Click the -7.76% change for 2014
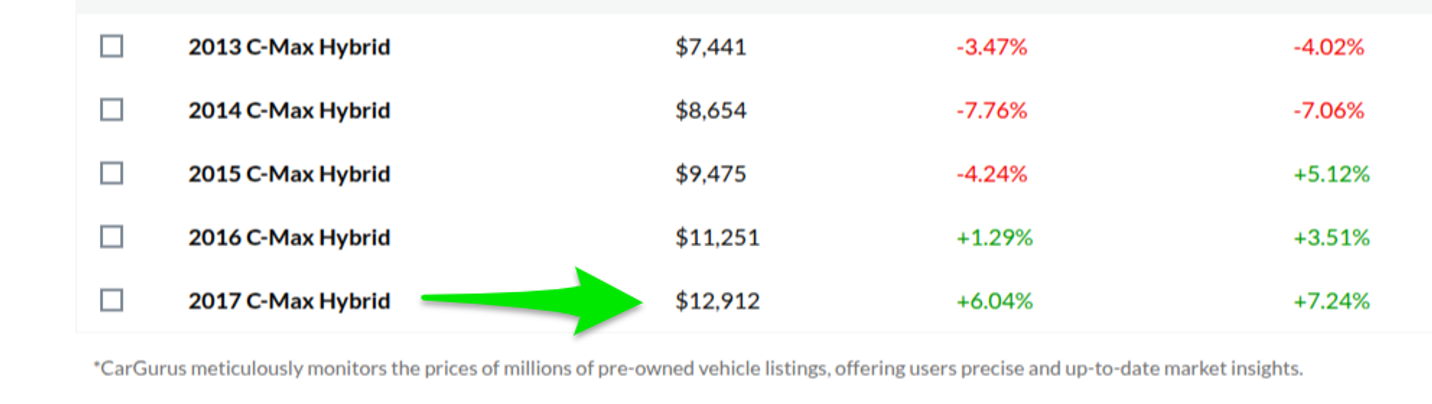 (991, 110)
